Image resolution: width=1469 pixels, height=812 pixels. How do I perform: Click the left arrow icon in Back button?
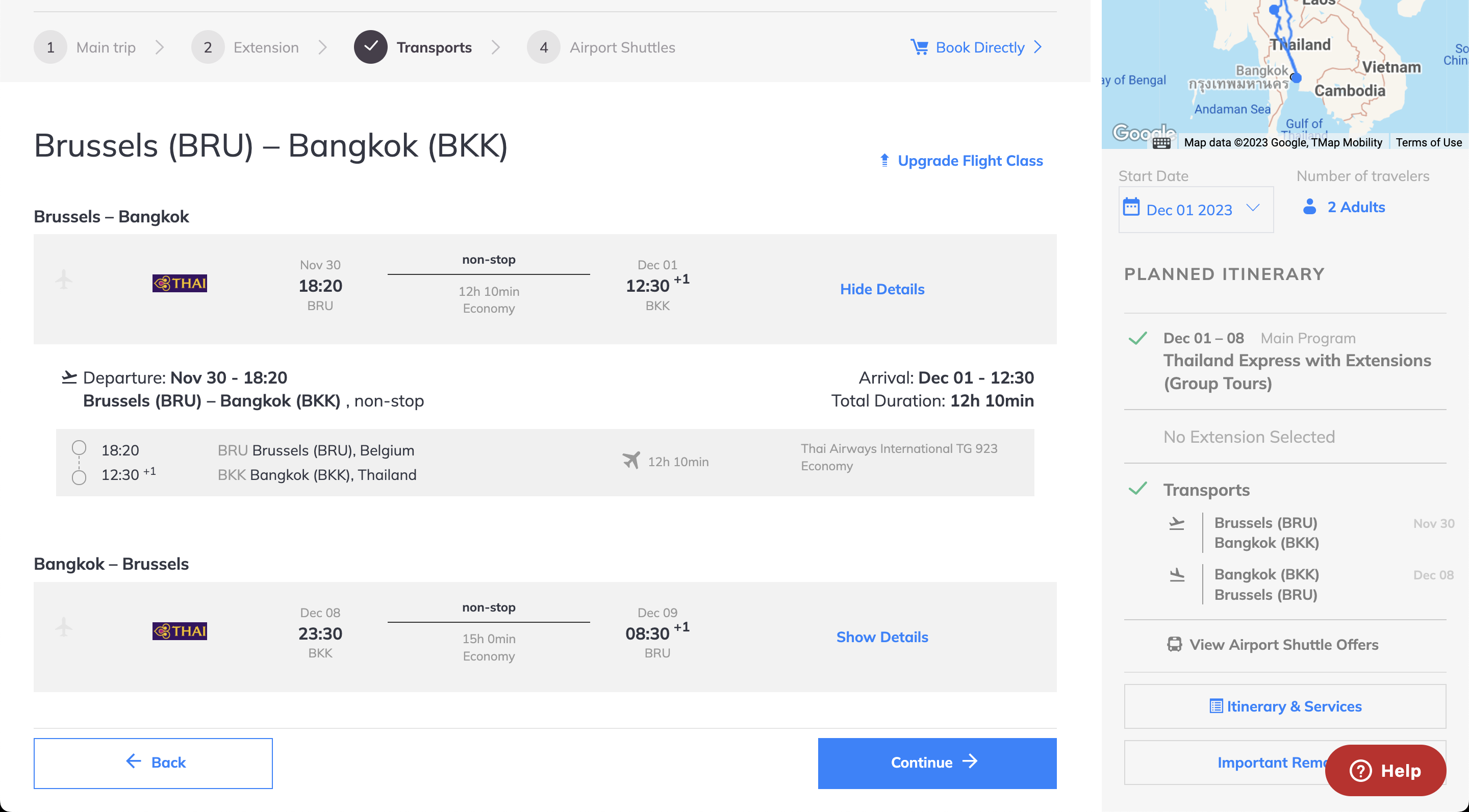[x=134, y=762]
